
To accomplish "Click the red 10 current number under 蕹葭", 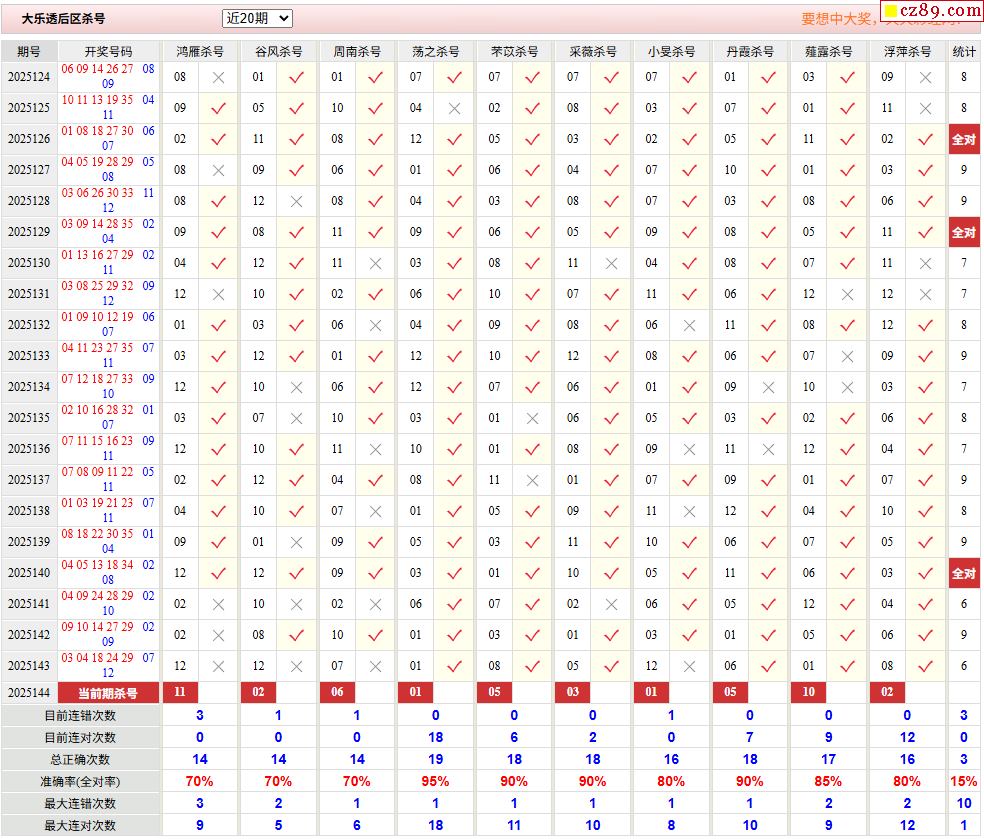I will [808, 692].
